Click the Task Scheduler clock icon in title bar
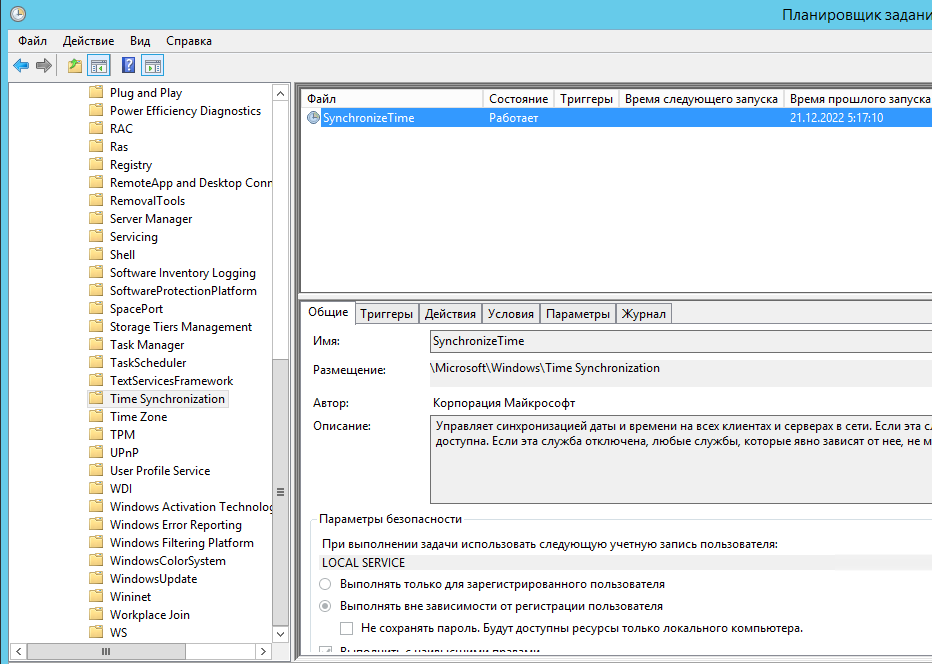This screenshot has width=932, height=664. (17, 14)
